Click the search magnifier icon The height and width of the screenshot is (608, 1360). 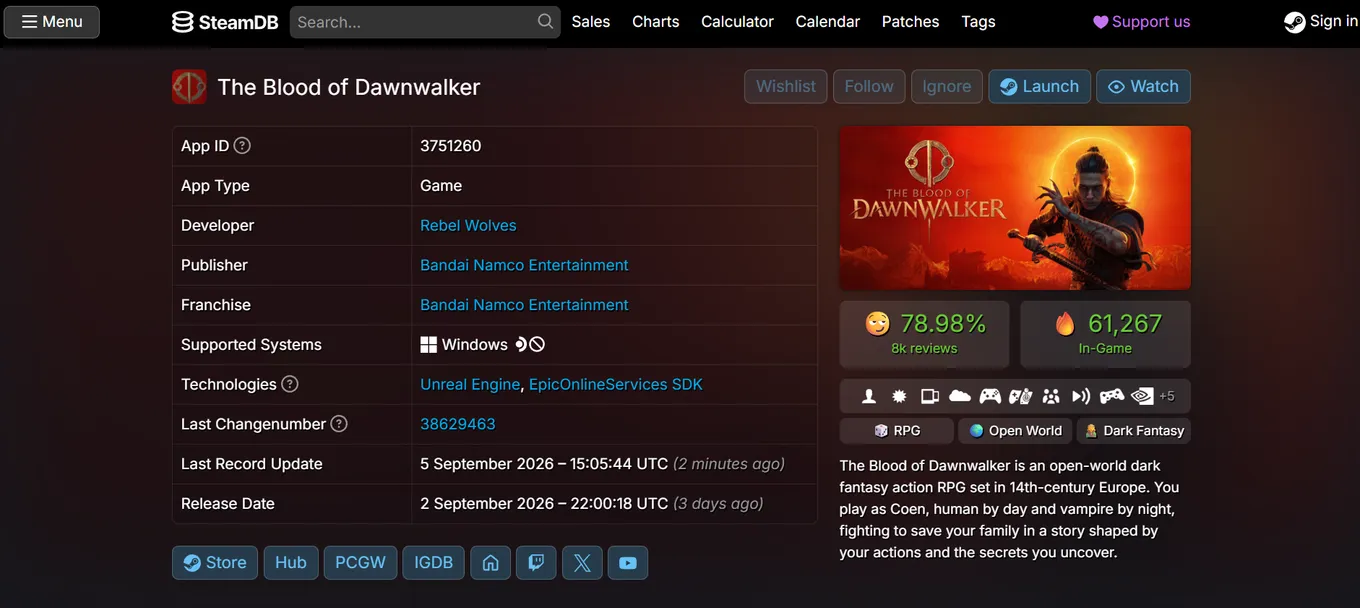click(545, 21)
